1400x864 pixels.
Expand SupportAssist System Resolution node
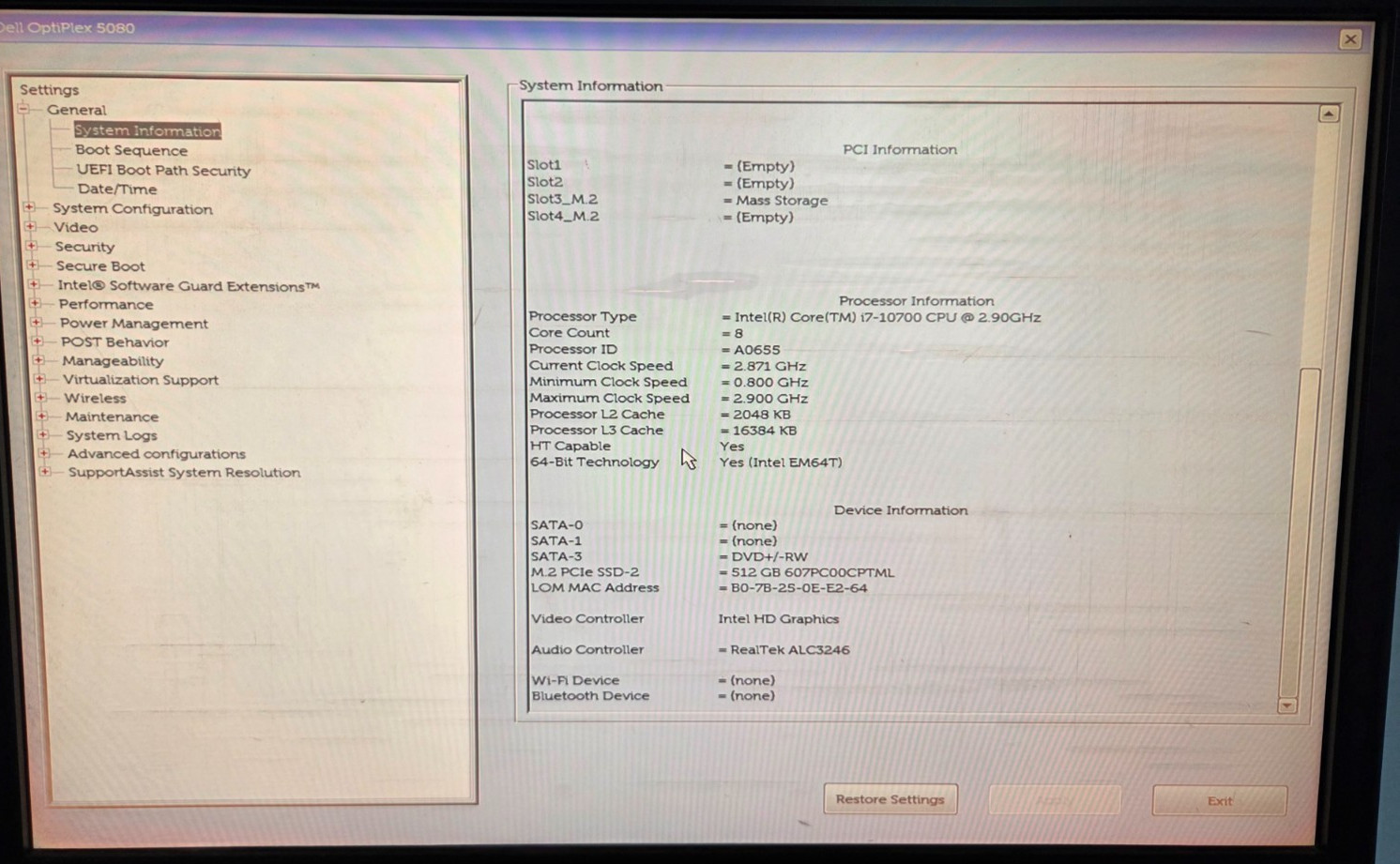point(45,472)
